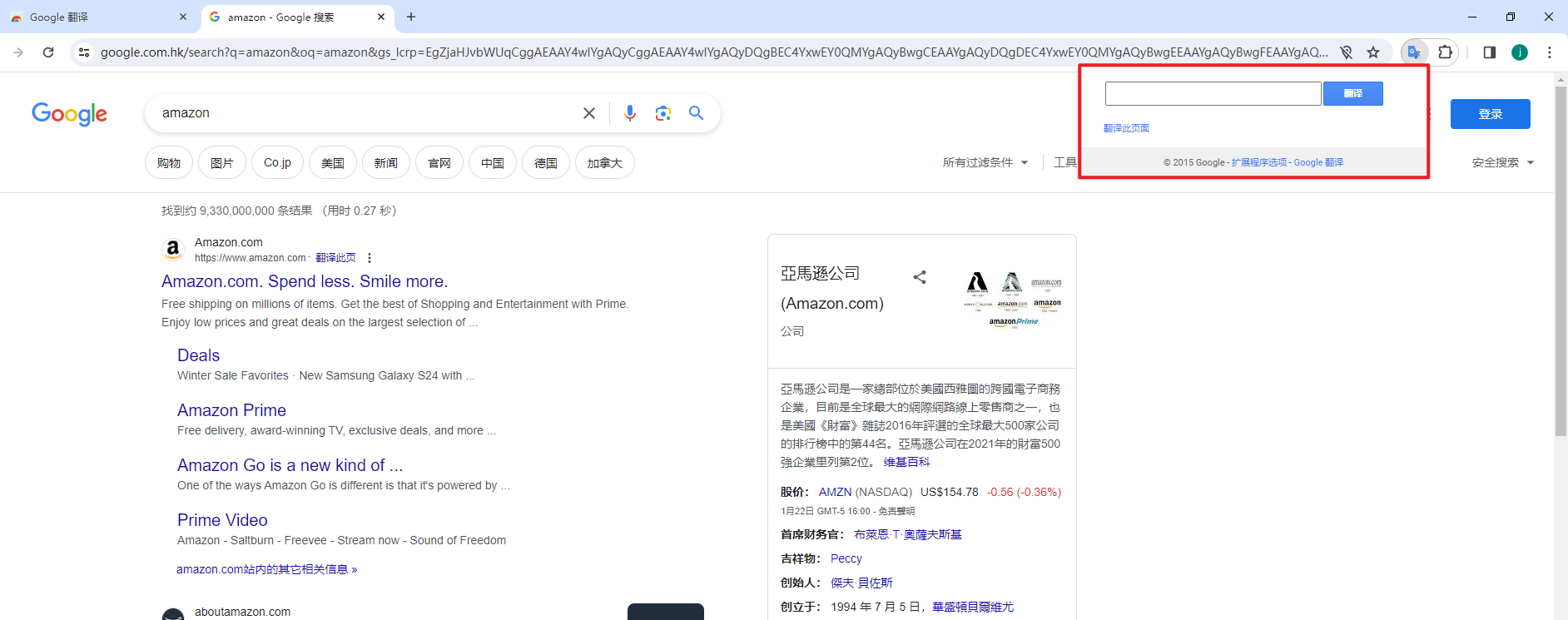Open the Chrome three-dot menu
Image resolution: width=1568 pixels, height=620 pixels.
1550,52
